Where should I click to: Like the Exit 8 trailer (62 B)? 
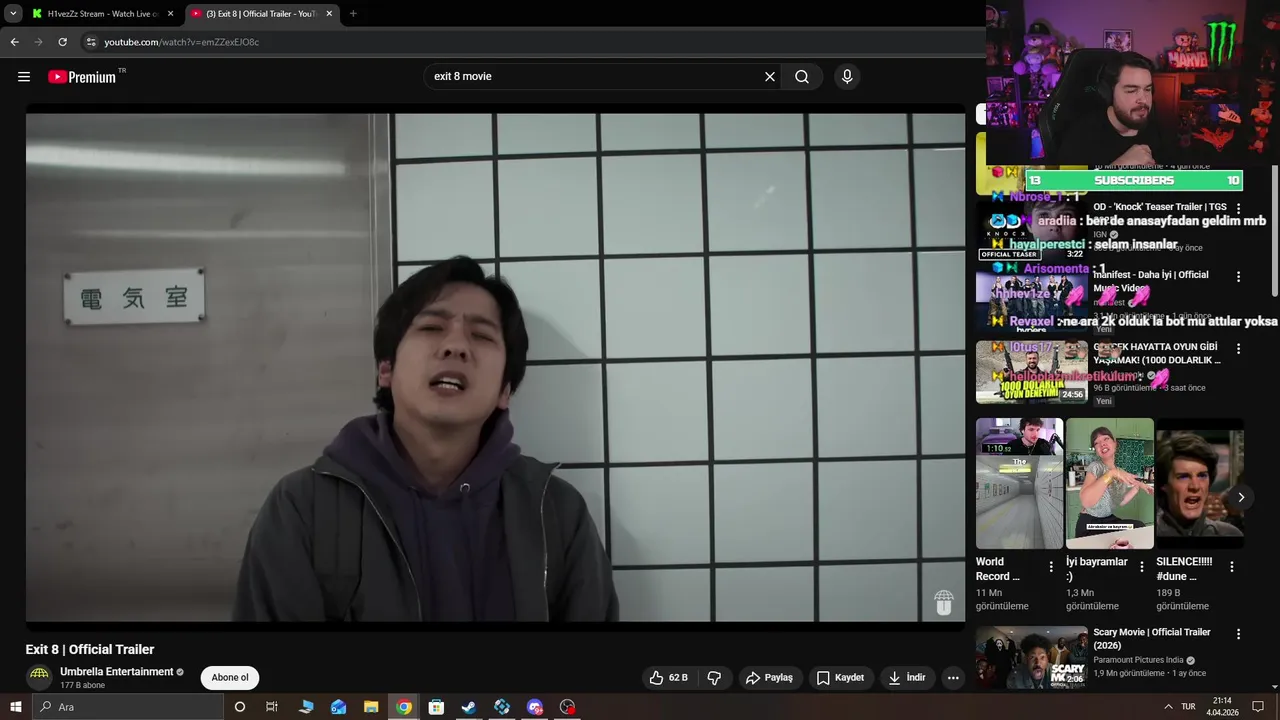tap(669, 678)
